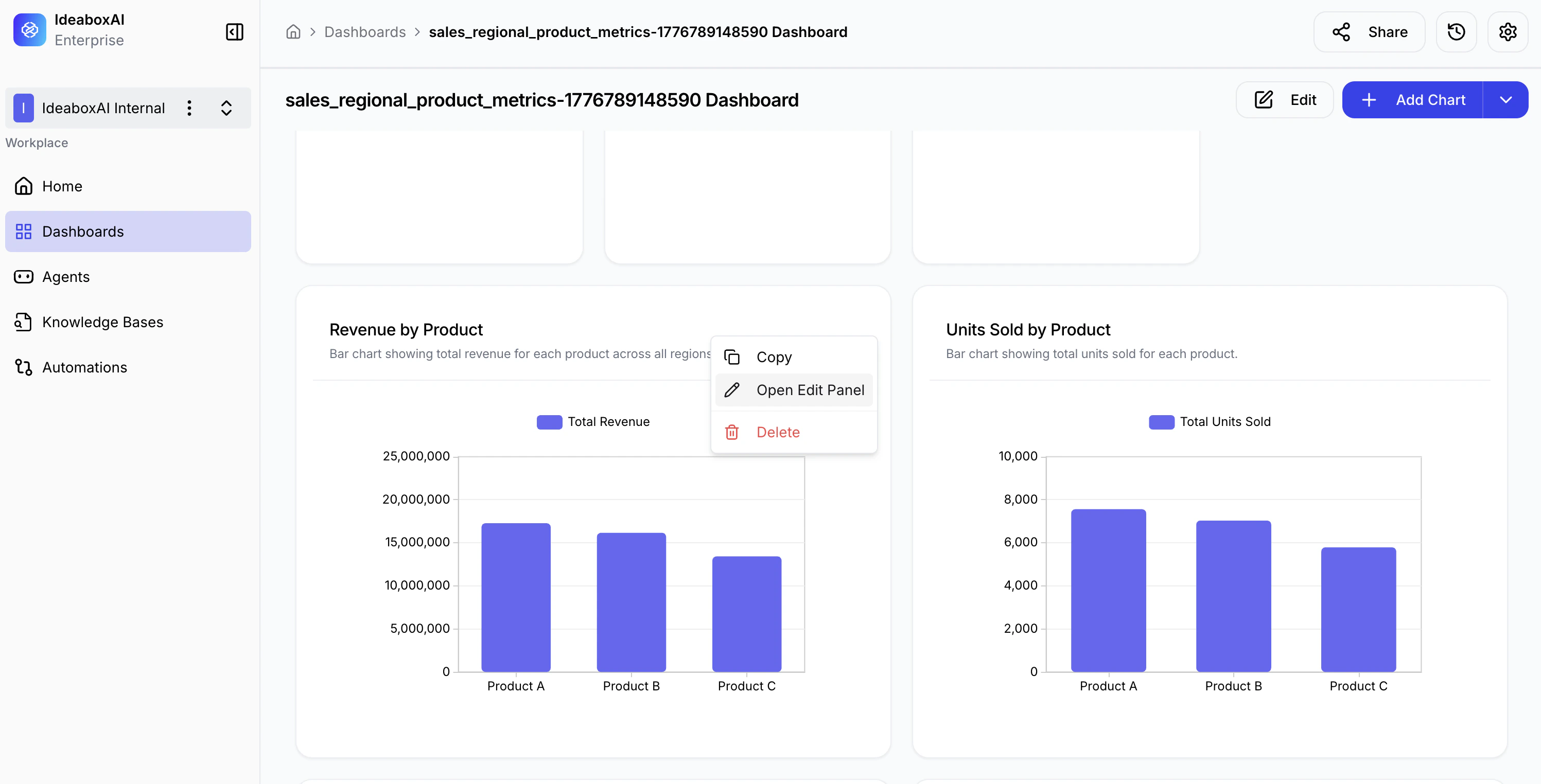Expand the Add Chart dropdown arrow
This screenshot has width=1541, height=784.
[x=1505, y=100]
